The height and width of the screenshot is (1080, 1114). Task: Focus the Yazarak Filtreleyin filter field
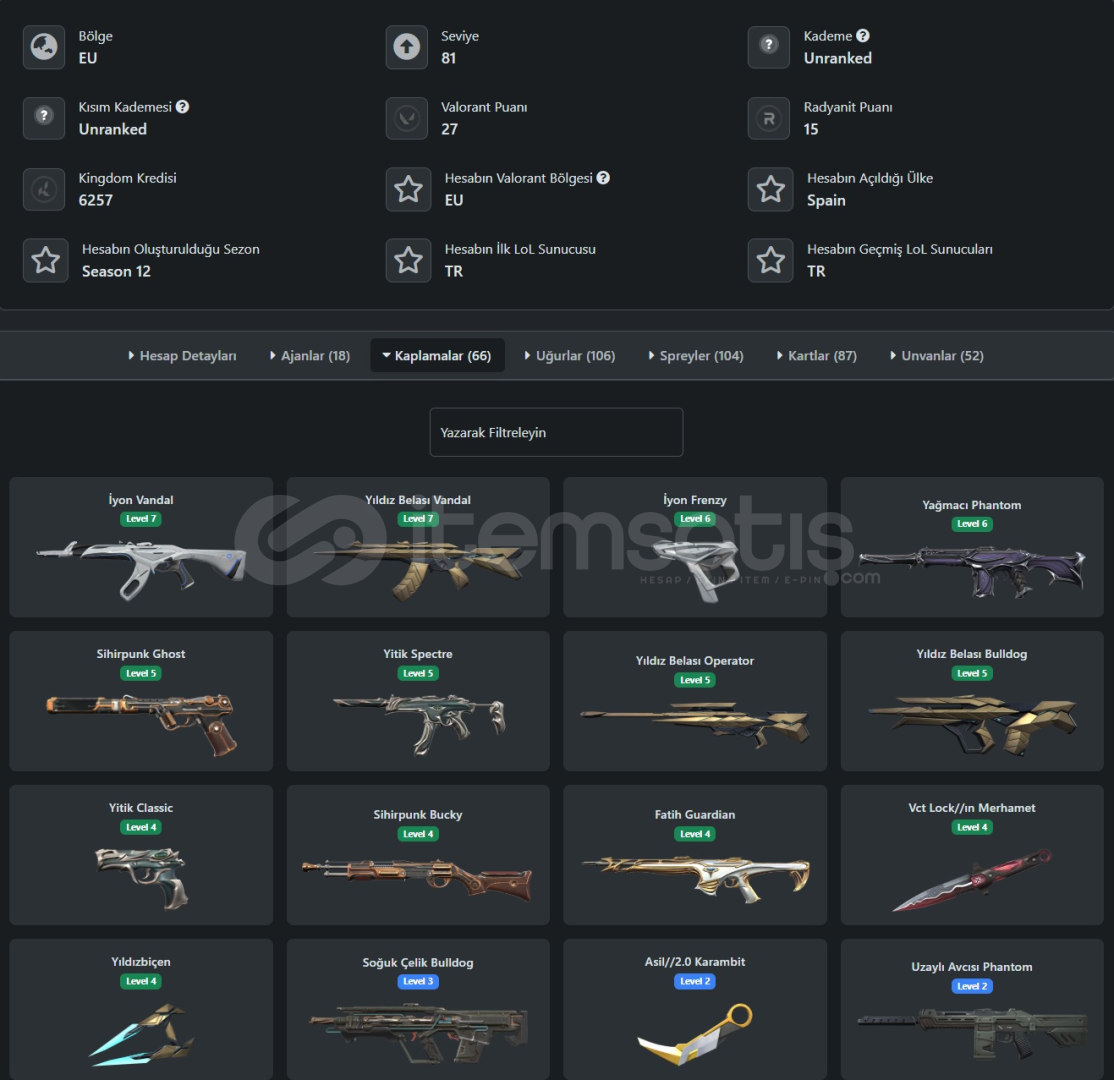coord(556,432)
